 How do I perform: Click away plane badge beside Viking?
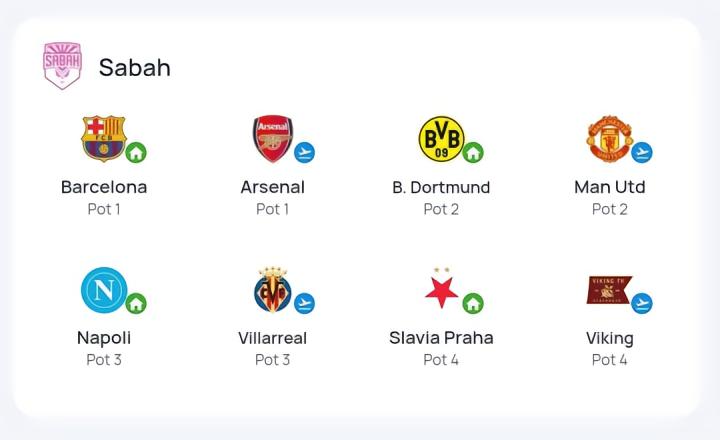(x=641, y=303)
